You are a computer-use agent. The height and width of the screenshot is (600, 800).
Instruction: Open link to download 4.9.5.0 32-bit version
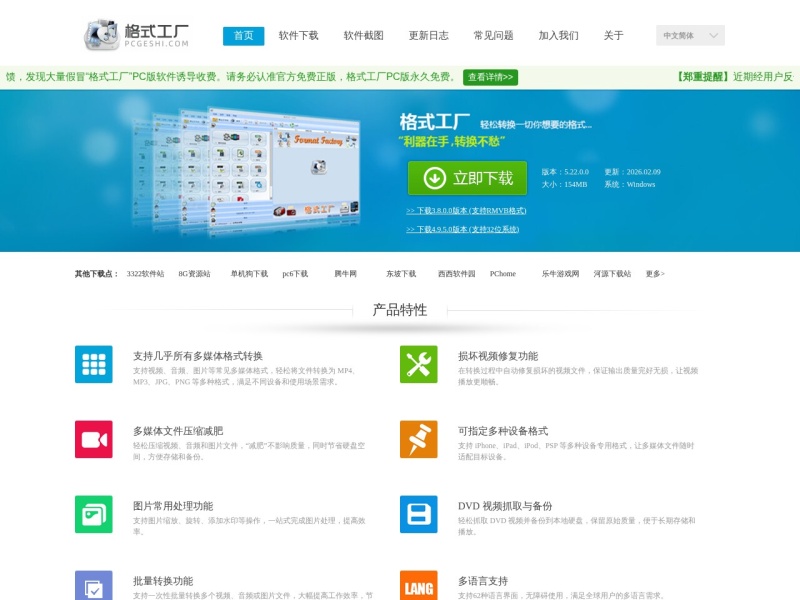(462, 229)
